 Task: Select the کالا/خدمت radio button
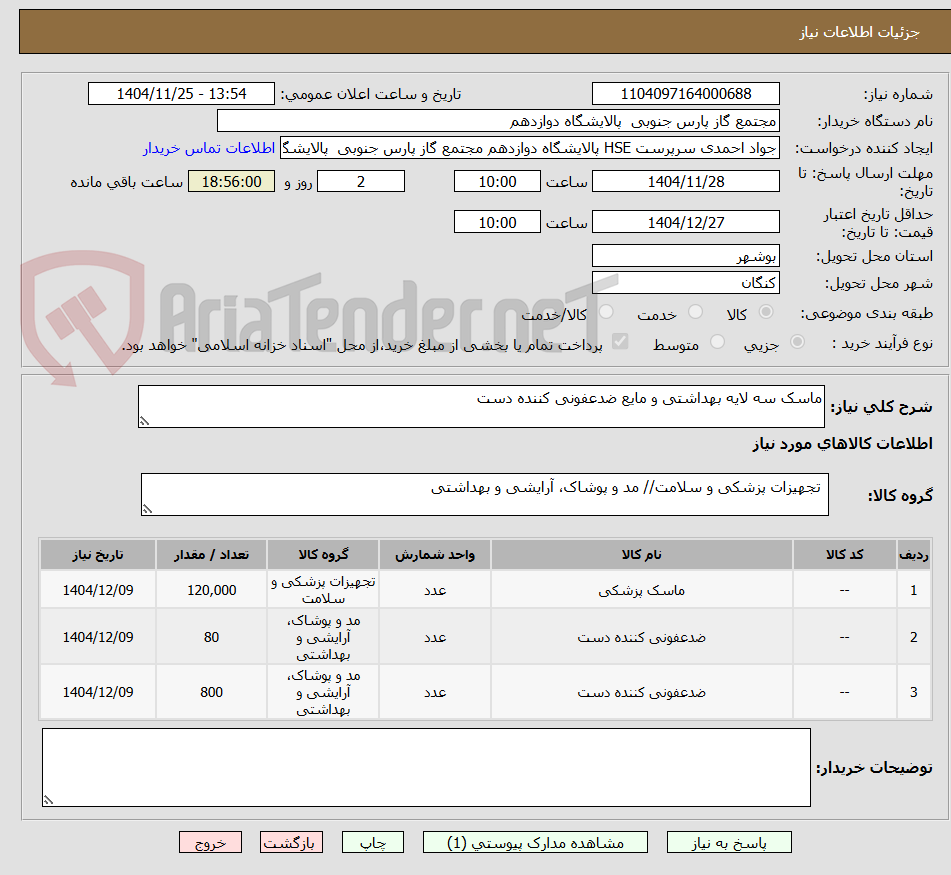tap(606, 312)
